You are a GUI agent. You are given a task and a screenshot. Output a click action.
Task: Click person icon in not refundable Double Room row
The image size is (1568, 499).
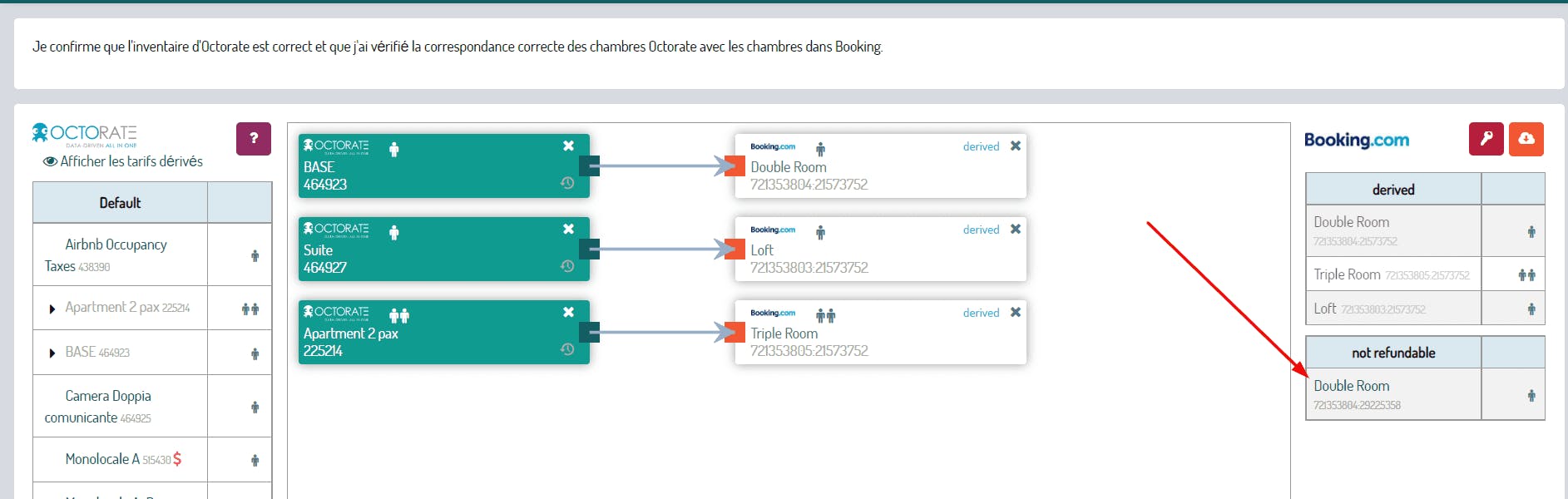(x=1531, y=396)
